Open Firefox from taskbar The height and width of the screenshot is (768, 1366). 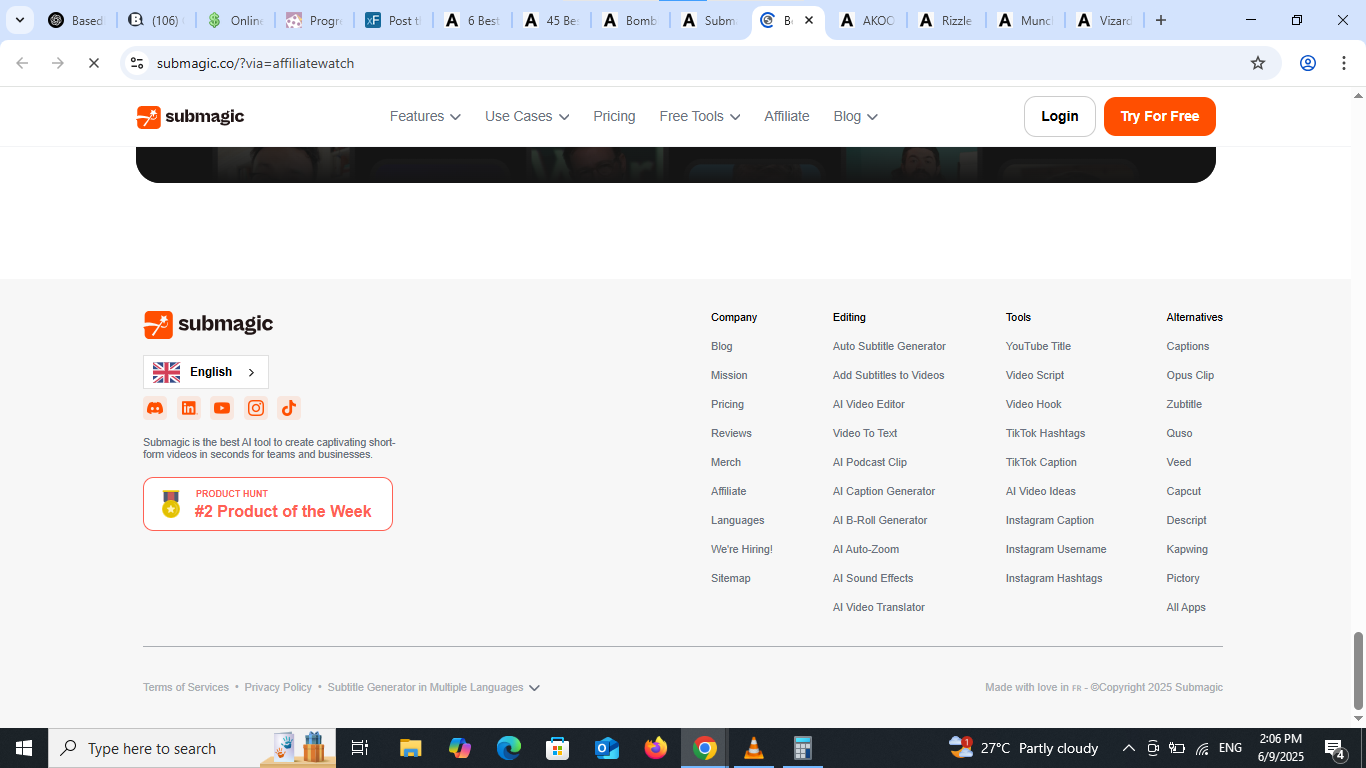tap(656, 748)
